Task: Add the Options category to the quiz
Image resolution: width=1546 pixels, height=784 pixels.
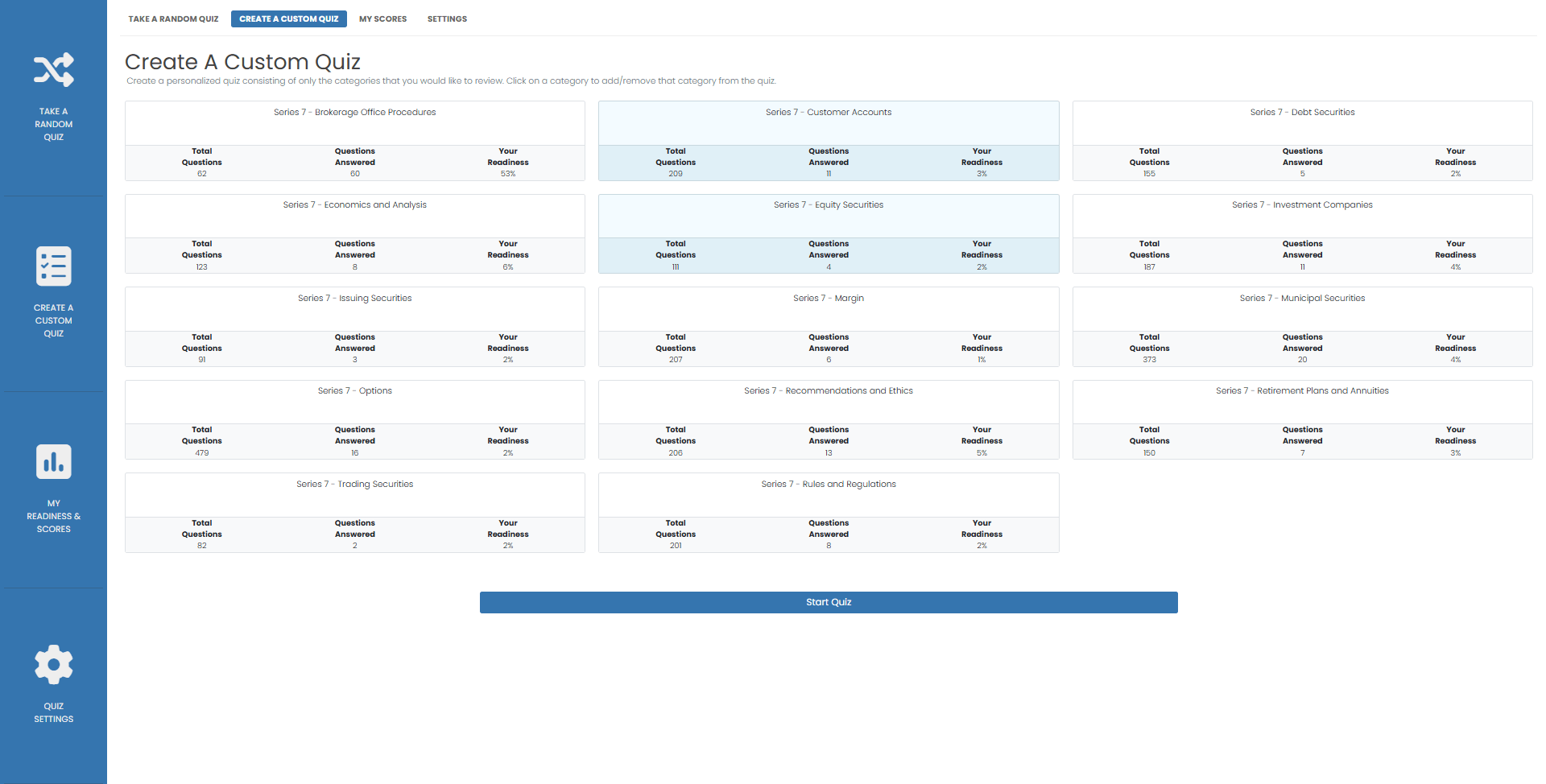Action: (x=354, y=401)
